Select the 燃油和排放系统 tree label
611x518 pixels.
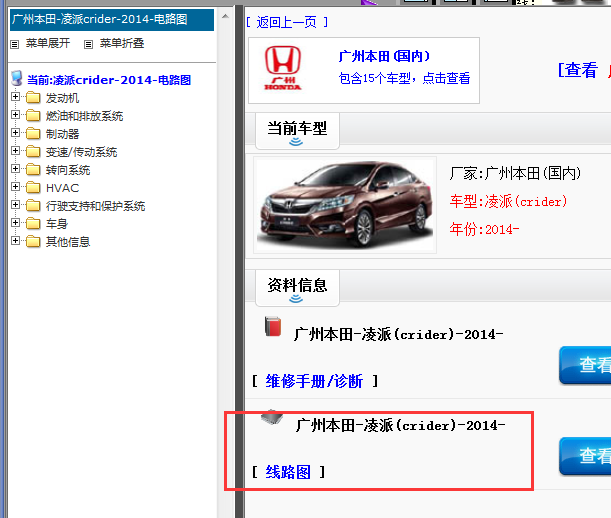pos(85,116)
